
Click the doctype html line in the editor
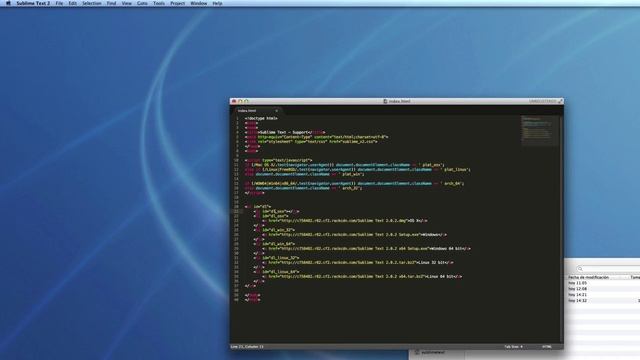pyautogui.click(x=261, y=118)
